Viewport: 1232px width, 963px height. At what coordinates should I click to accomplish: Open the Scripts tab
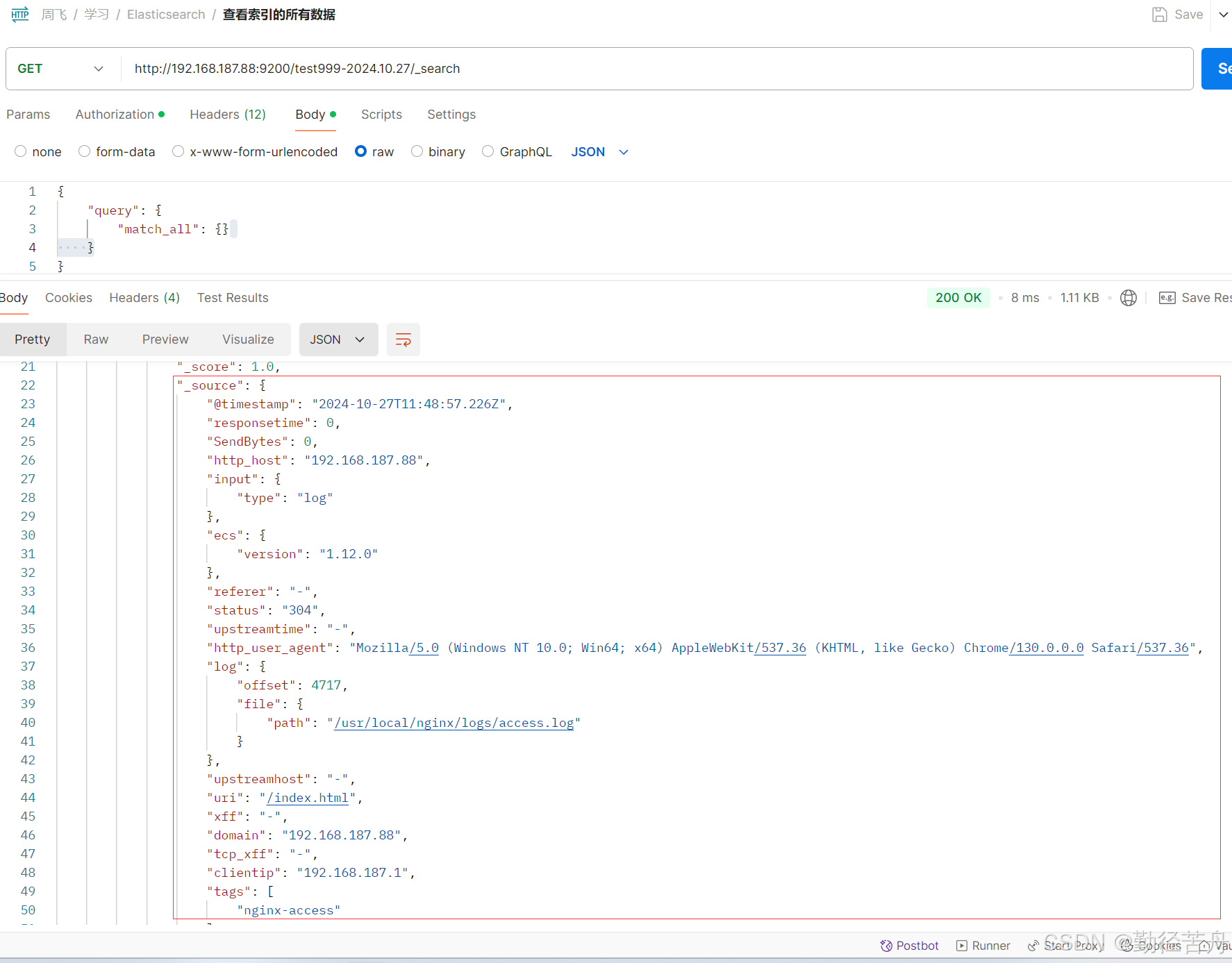click(381, 115)
